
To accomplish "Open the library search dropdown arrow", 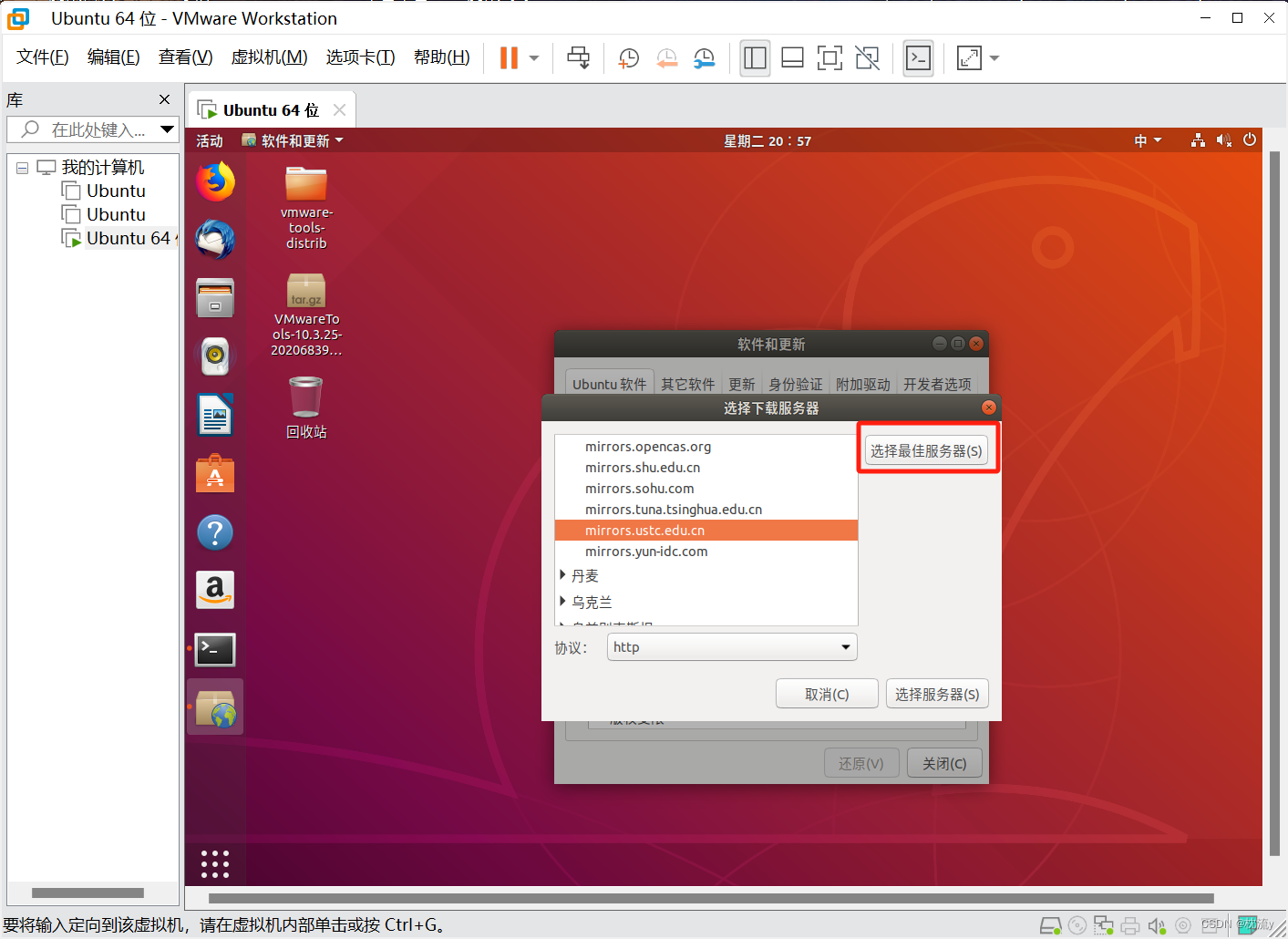I will 168,129.
